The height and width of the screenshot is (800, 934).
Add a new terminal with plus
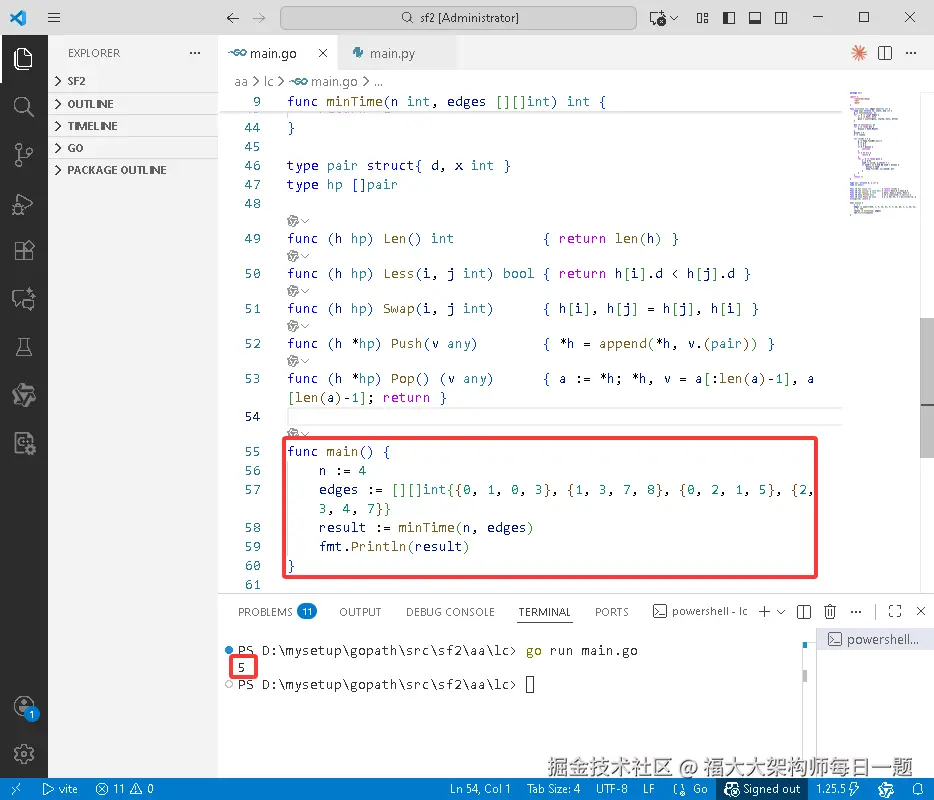click(765, 612)
